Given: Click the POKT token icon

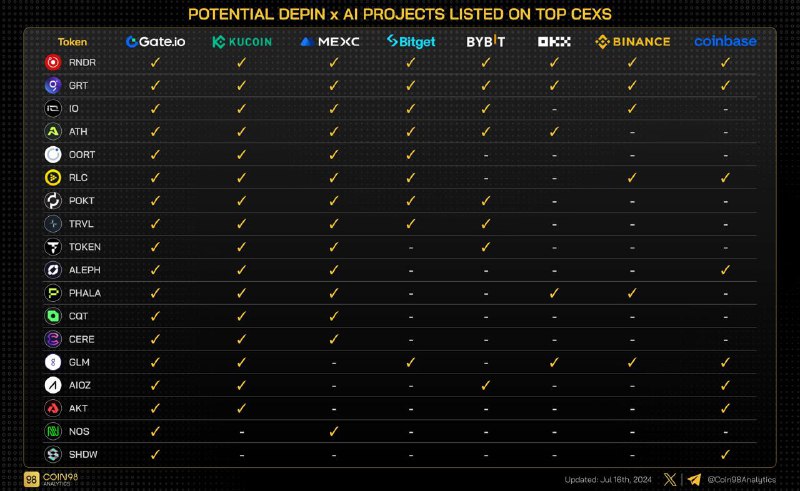Looking at the screenshot, I should tap(53, 201).
